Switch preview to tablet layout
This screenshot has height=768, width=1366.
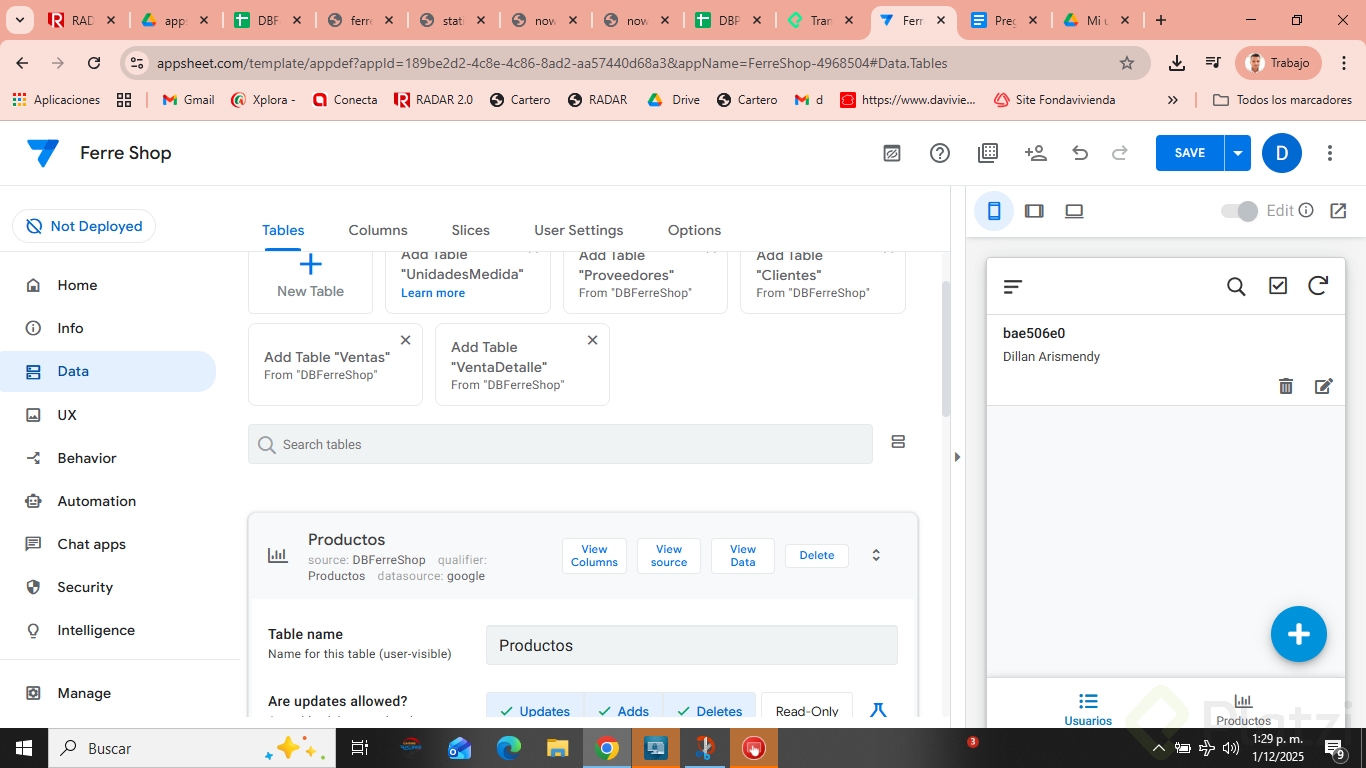coord(1034,211)
